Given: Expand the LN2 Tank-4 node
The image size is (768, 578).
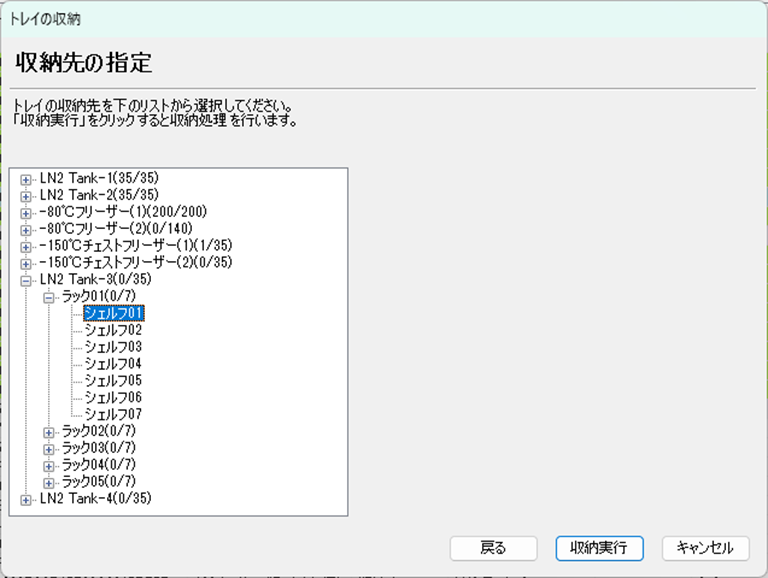Looking at the screenshot, I should click(26, 499).
